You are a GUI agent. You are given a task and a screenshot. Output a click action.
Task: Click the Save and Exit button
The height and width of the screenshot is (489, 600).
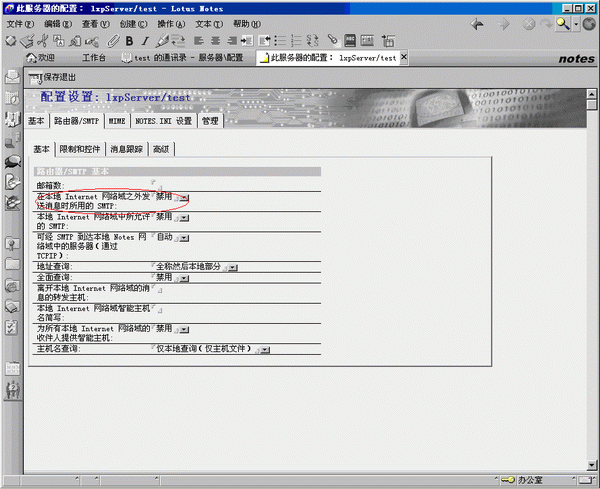(52, 78)
